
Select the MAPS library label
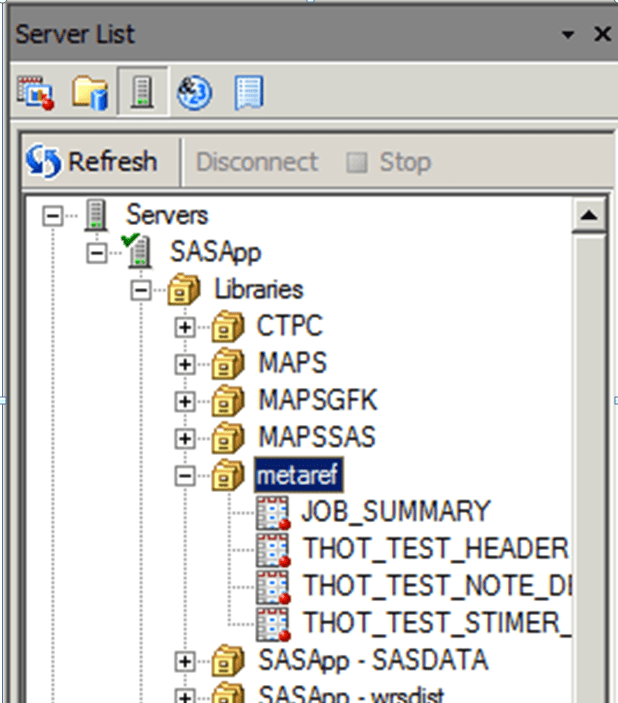(292, 363)
